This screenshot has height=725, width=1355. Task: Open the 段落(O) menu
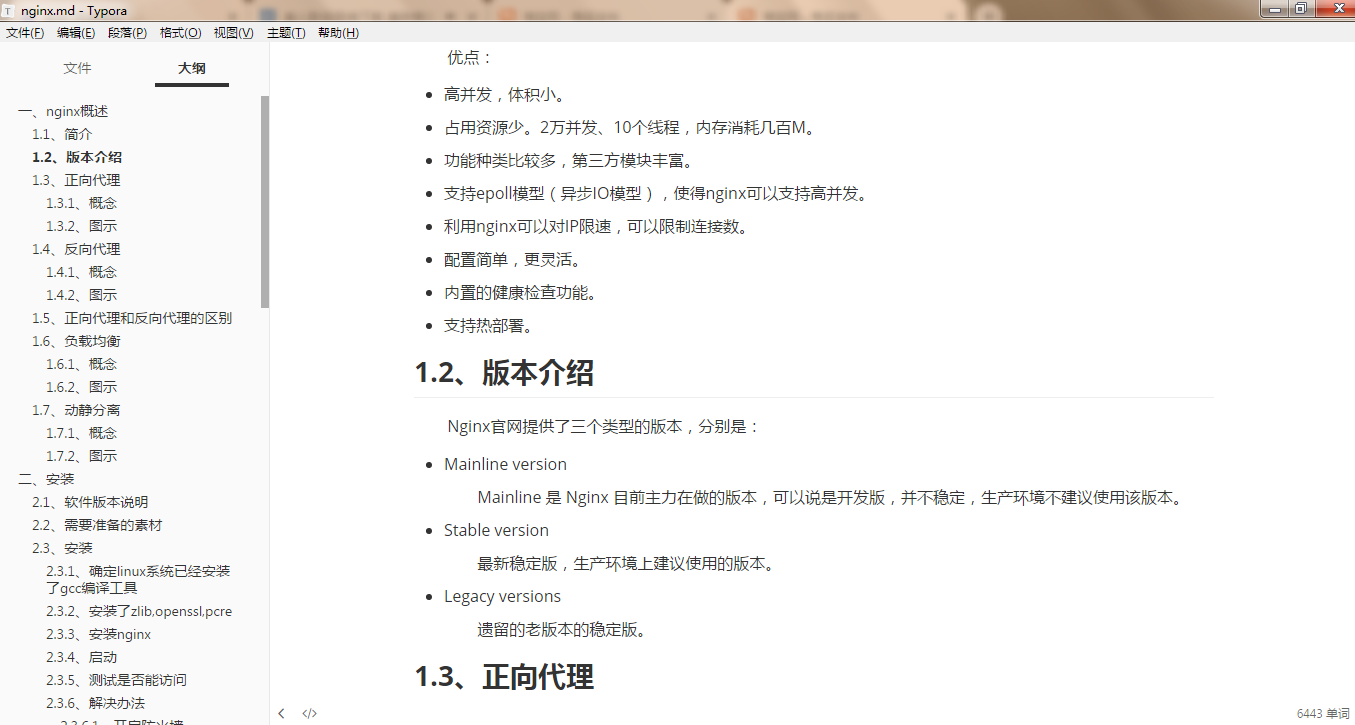127,32
